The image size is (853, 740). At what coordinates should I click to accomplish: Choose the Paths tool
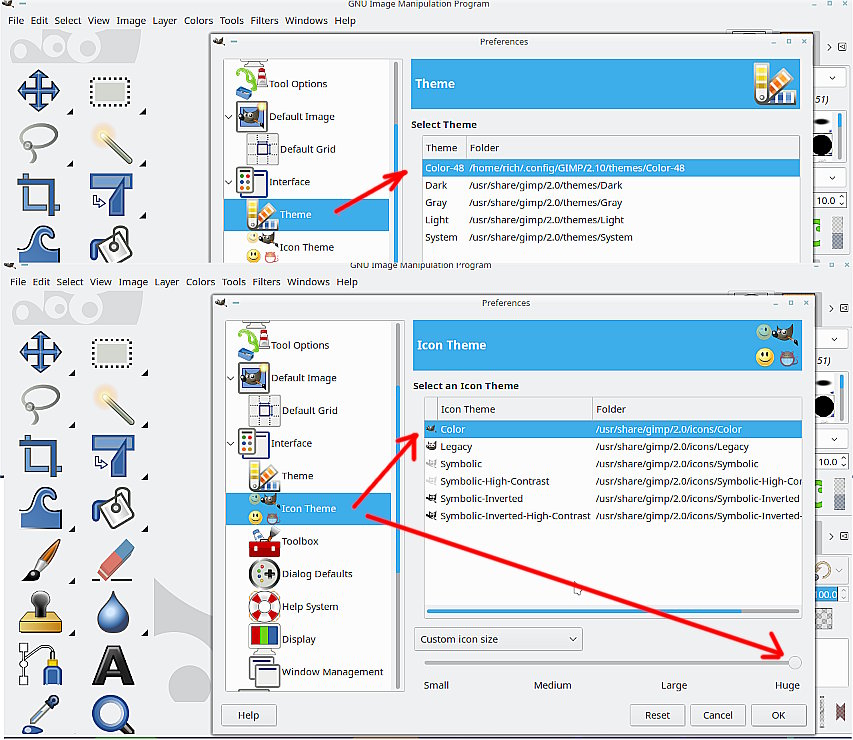coord(40,664)
